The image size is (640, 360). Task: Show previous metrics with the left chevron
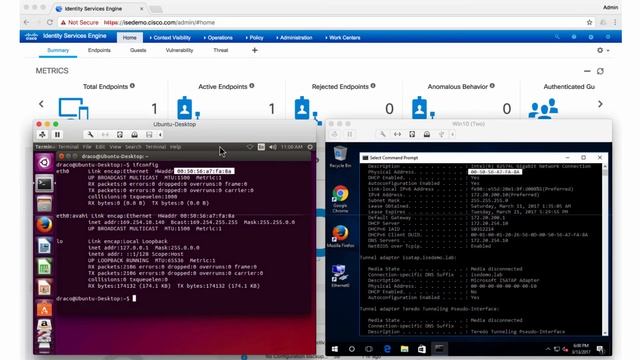41,104
